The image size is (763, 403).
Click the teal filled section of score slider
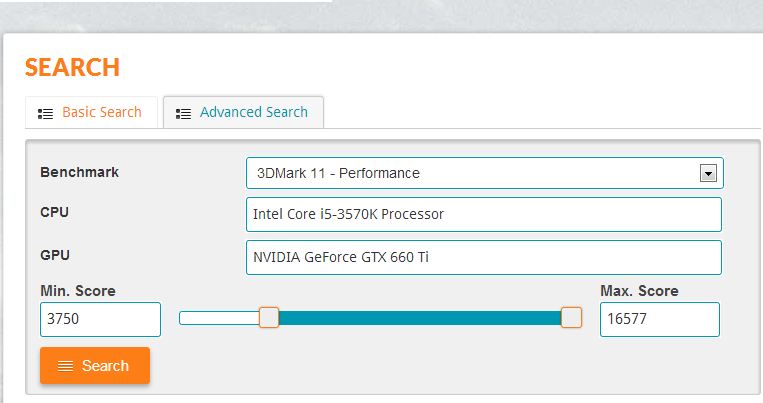click(420, 318)
